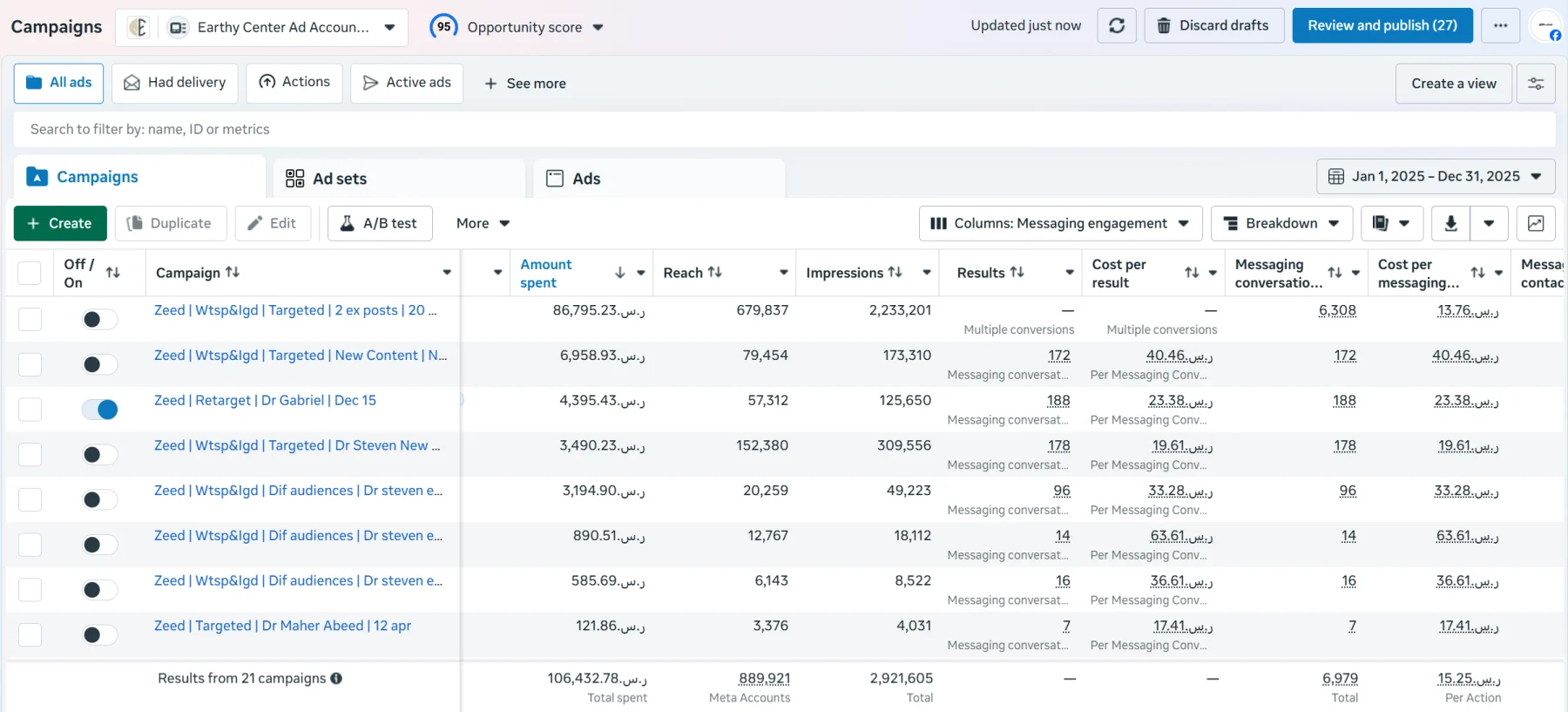This screenshot has width=1568, height=712.
Task: Click the export download icon
Action: [x=1450, y=223]
